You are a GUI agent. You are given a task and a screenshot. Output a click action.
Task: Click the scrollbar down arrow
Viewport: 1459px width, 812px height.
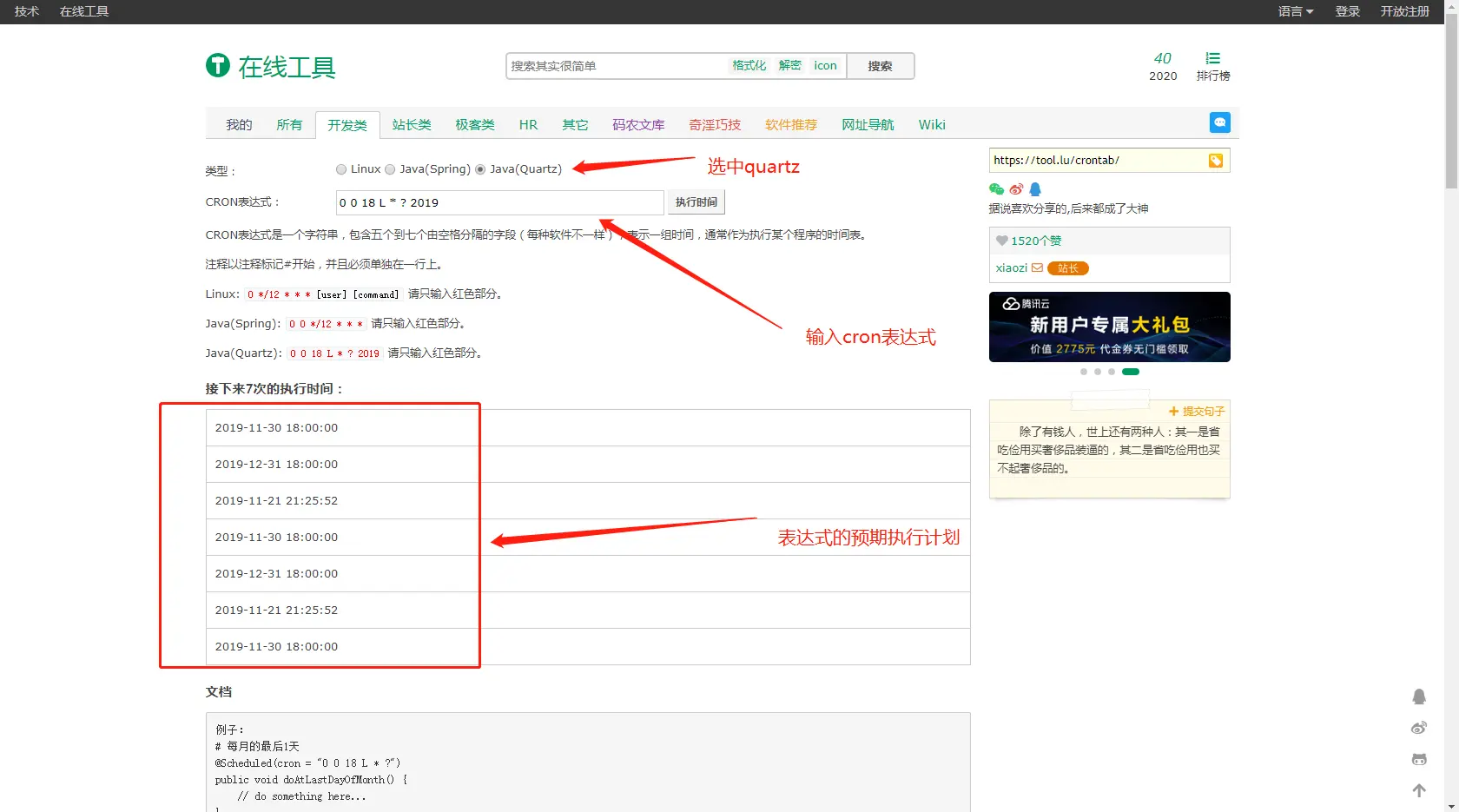(1451, 804)
